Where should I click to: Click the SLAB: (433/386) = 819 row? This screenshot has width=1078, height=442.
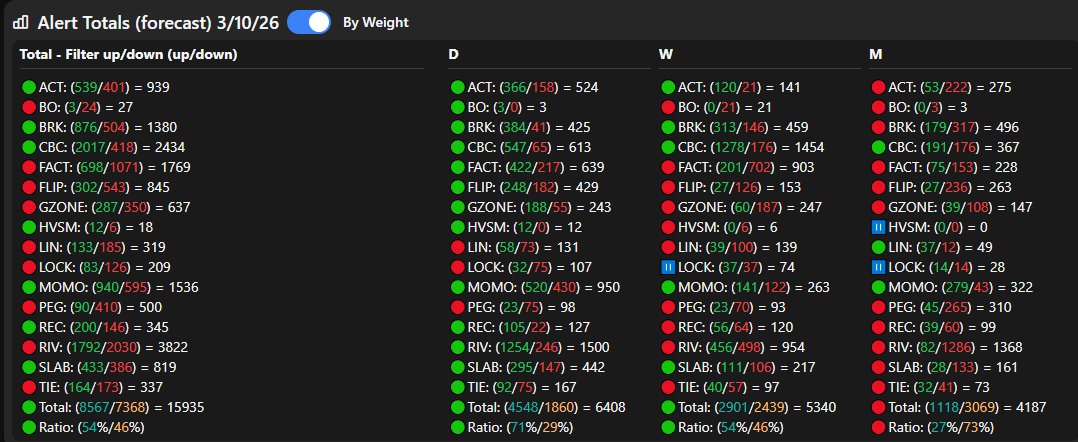pos(99,367)
